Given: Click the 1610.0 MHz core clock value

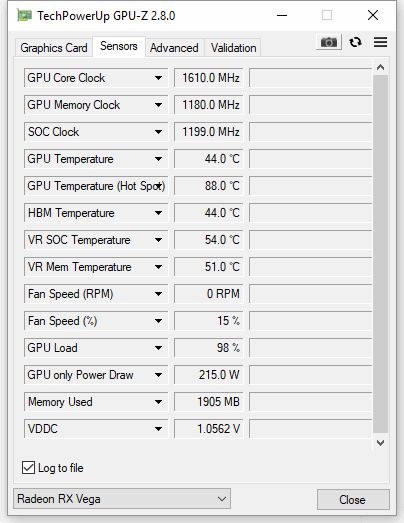Looking at the screenshot, I should [x=209, y=78].
